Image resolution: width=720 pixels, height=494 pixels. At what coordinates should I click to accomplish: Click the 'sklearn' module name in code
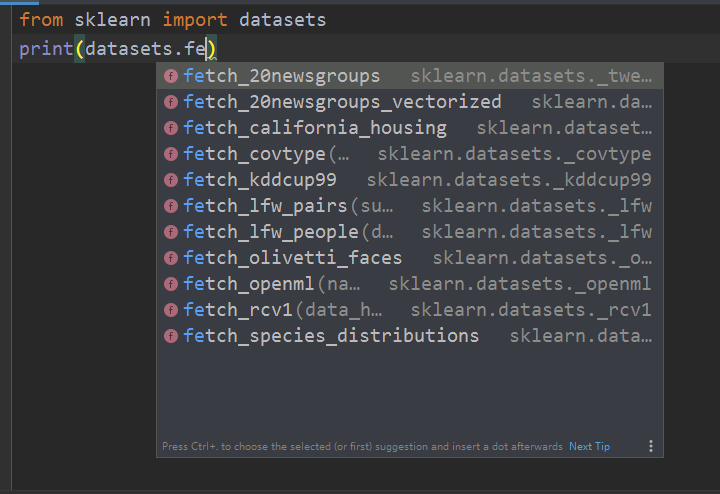coord(112,20)
